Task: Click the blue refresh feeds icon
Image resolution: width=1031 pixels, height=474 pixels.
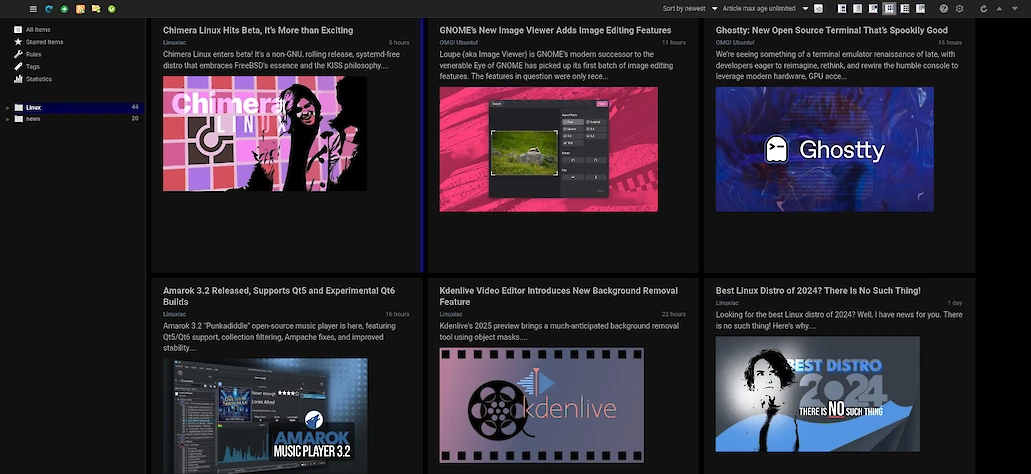Action: (x=49, y=9)
